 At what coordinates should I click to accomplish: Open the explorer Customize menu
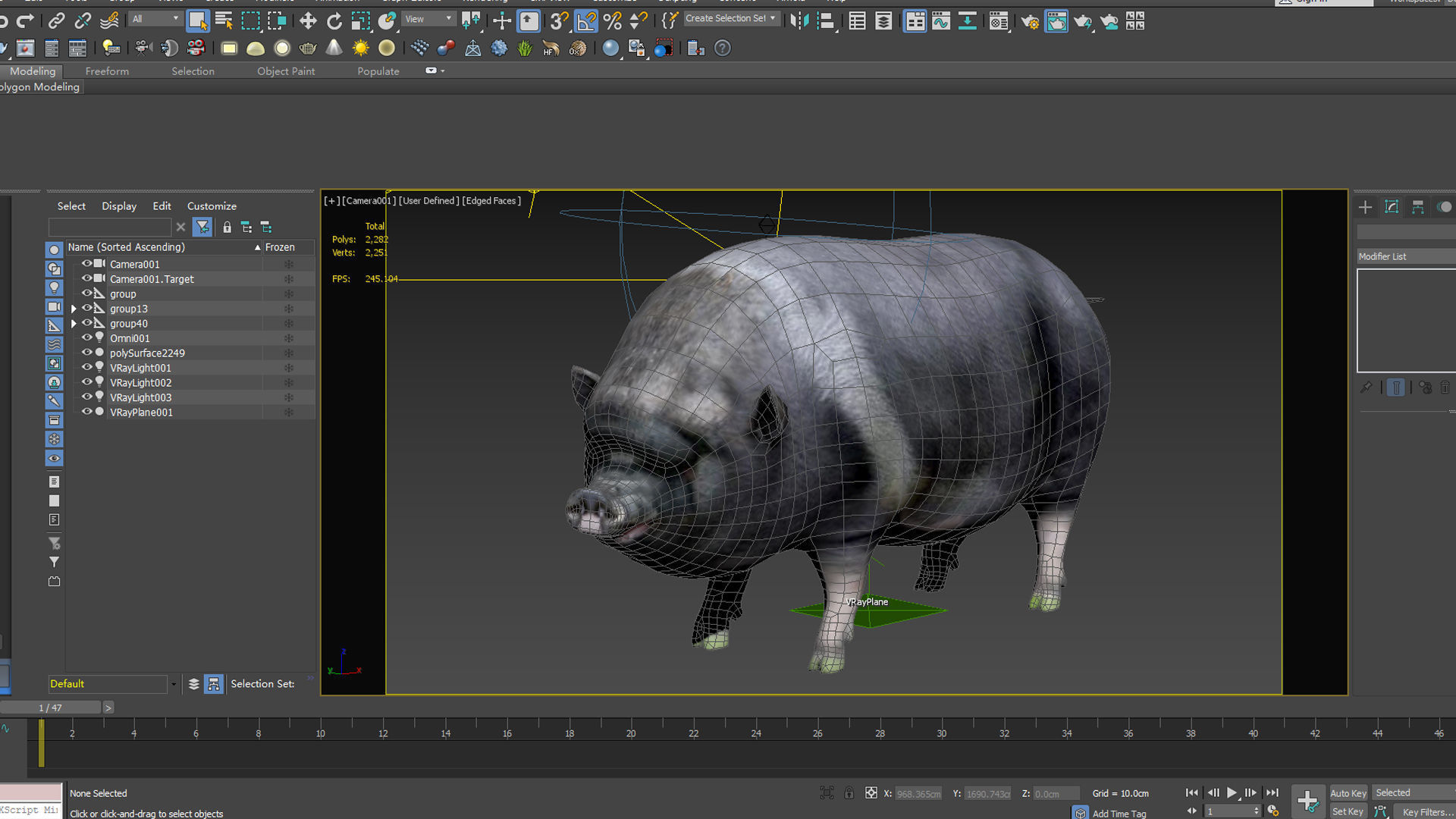tap(212, 206)
